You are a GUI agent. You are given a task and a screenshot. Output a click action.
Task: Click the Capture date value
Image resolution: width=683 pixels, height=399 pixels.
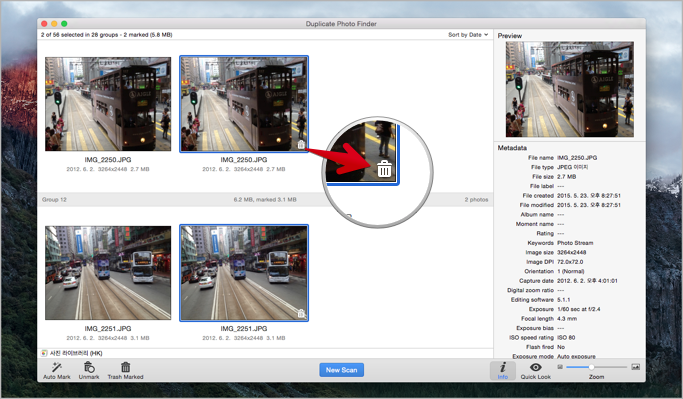tap(587, 281)
